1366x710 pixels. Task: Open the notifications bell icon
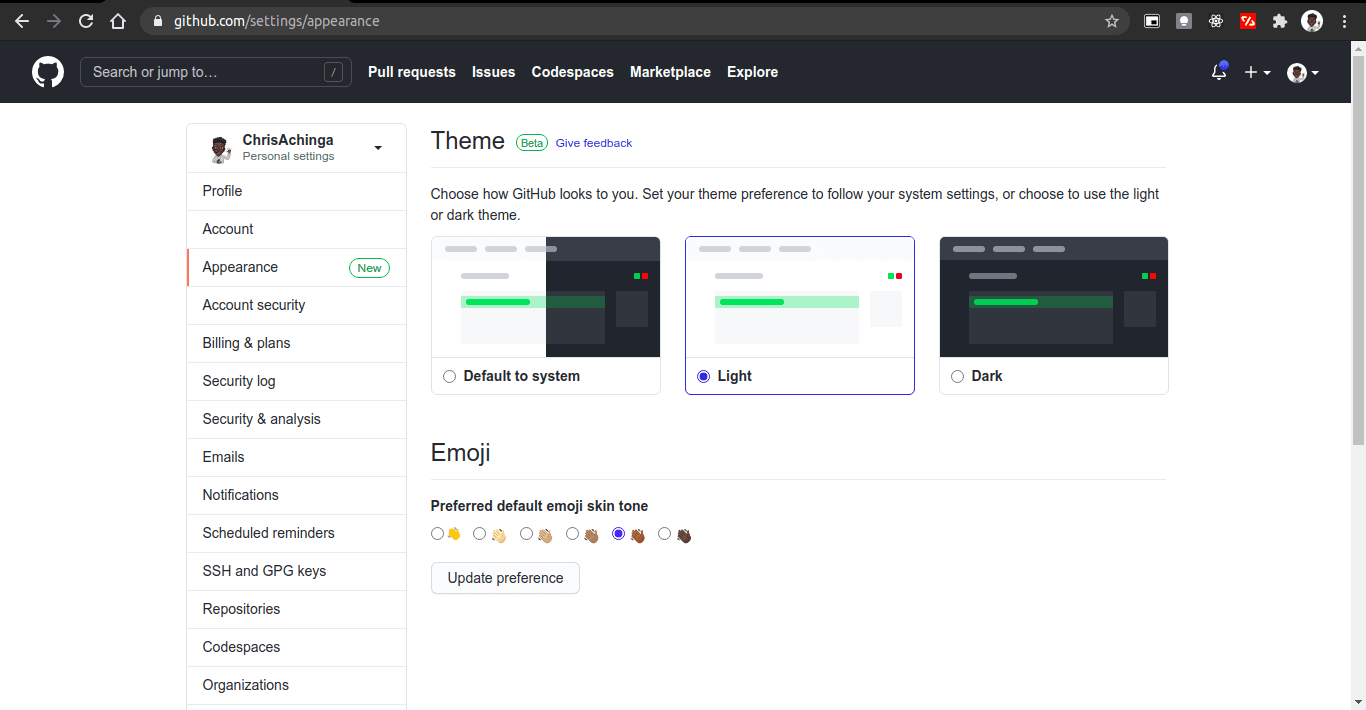[x=1219, y=71]
